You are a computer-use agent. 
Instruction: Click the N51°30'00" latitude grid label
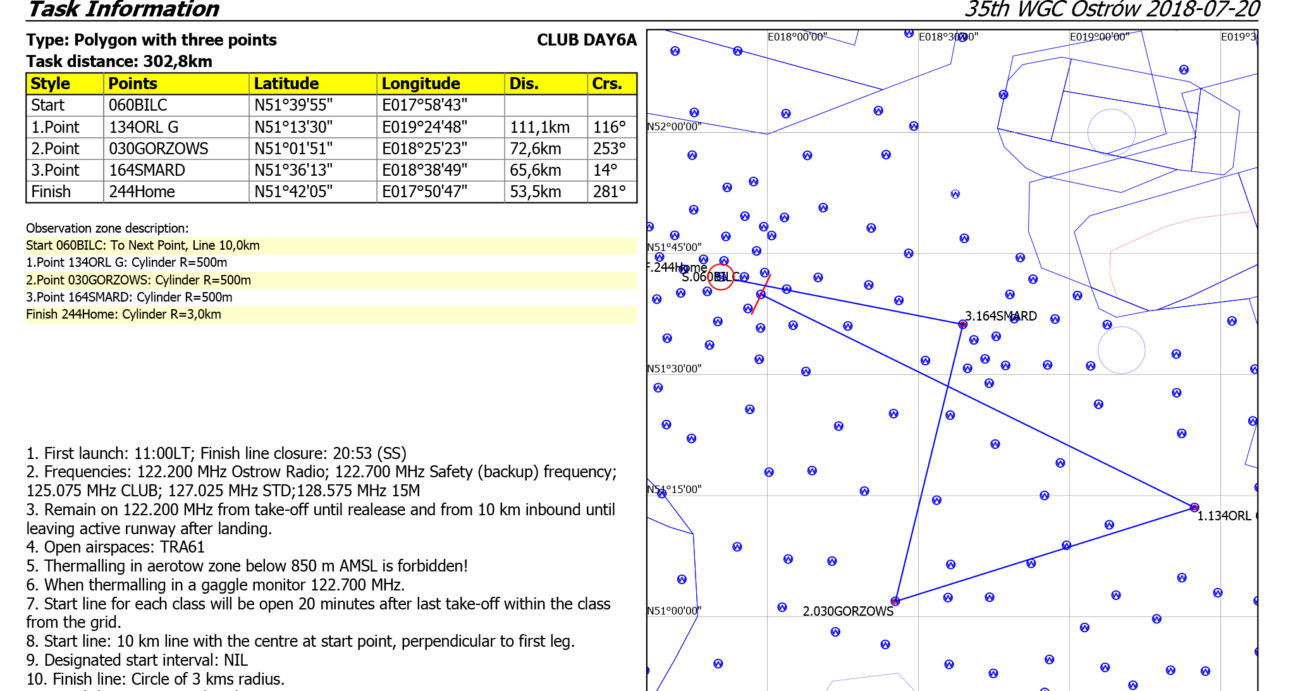click(675, 369)
